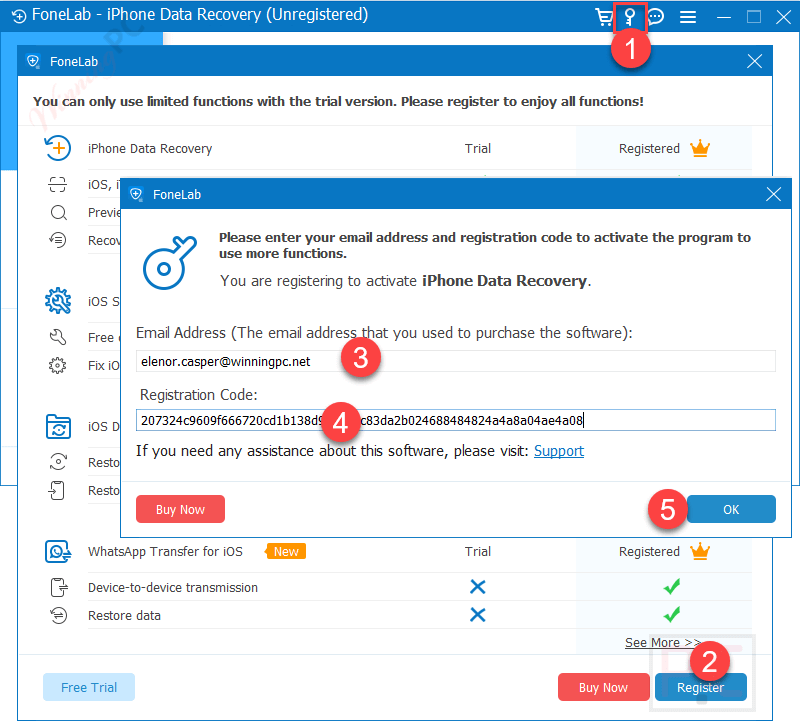Open the Support link
The width and height of the screenshot is (800, 721).
pos(558,451)
